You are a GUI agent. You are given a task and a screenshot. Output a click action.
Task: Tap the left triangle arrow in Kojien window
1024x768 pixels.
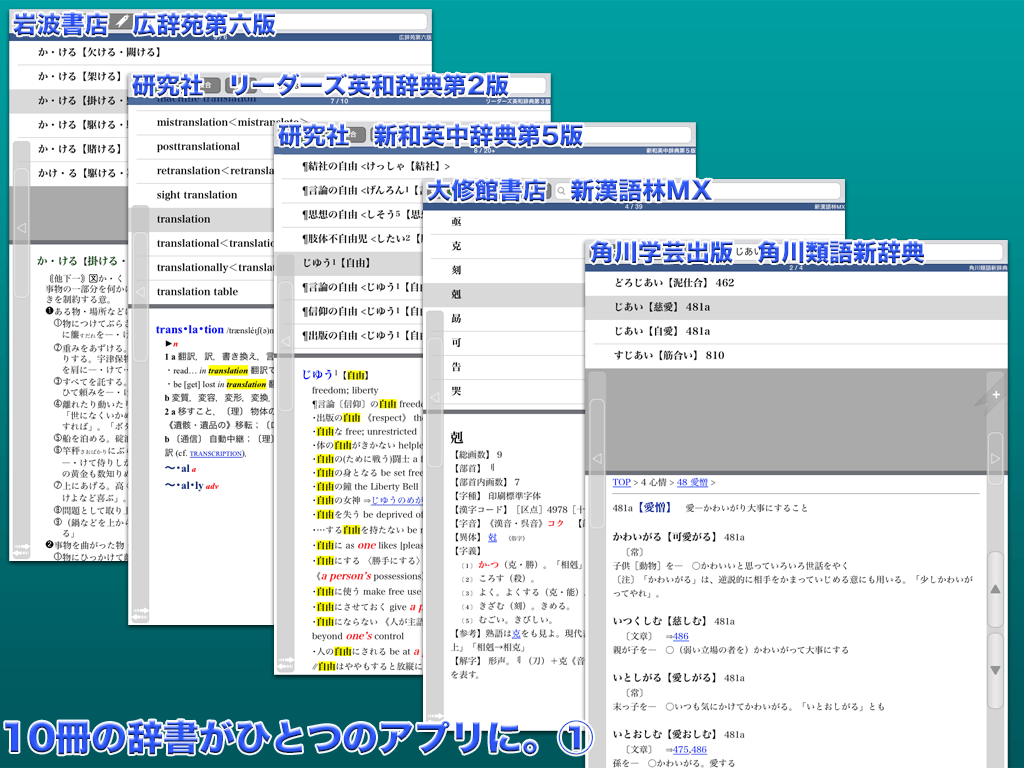22,228
